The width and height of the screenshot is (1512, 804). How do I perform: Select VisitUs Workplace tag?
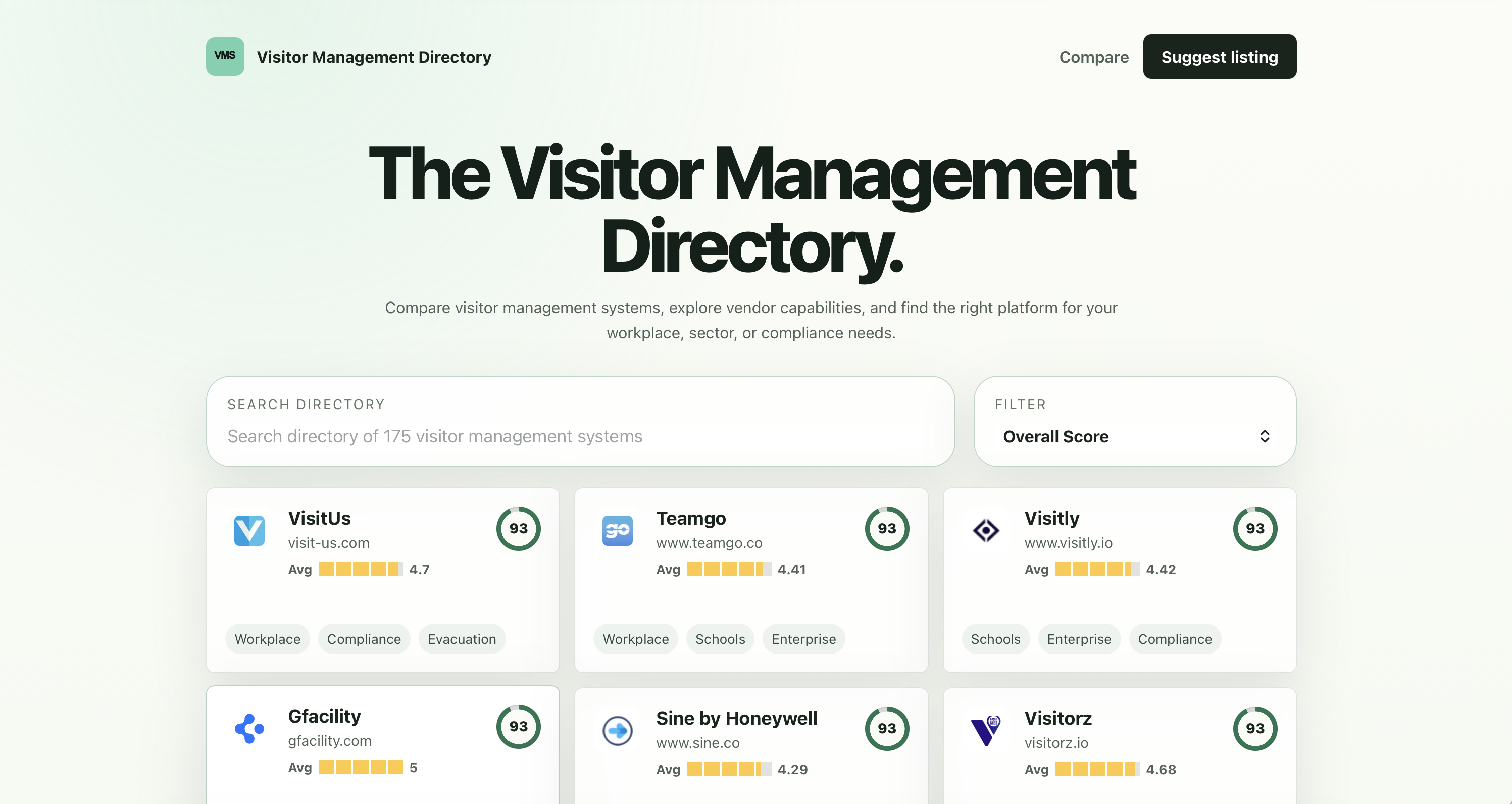coord(267,639)
